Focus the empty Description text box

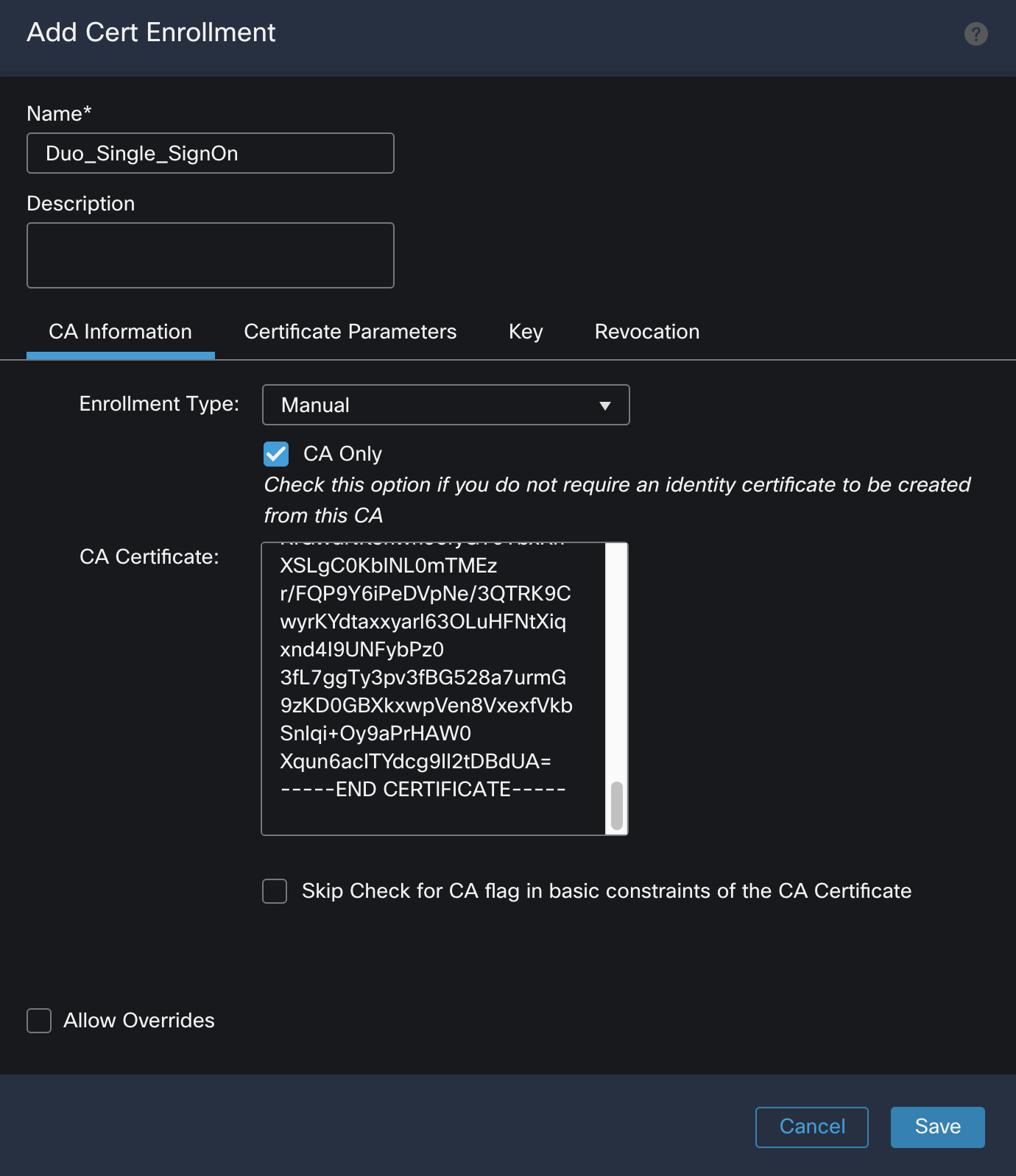tap(210, 255)
